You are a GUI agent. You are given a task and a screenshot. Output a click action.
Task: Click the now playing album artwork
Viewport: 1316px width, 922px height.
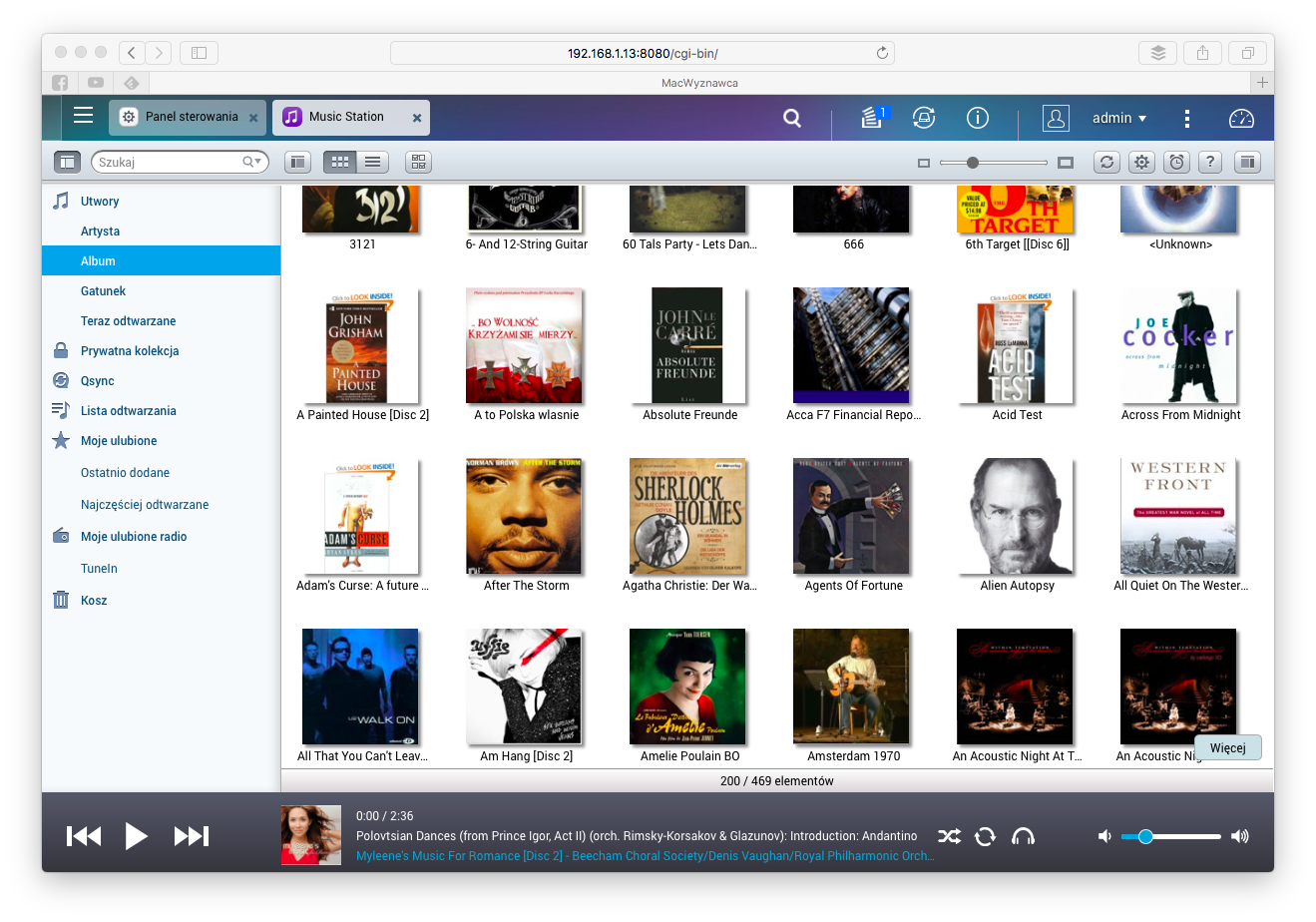311,835
